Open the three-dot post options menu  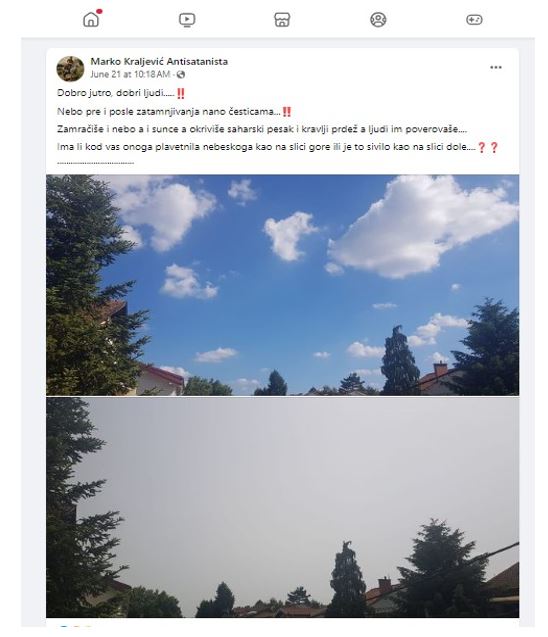coord(496,67)
